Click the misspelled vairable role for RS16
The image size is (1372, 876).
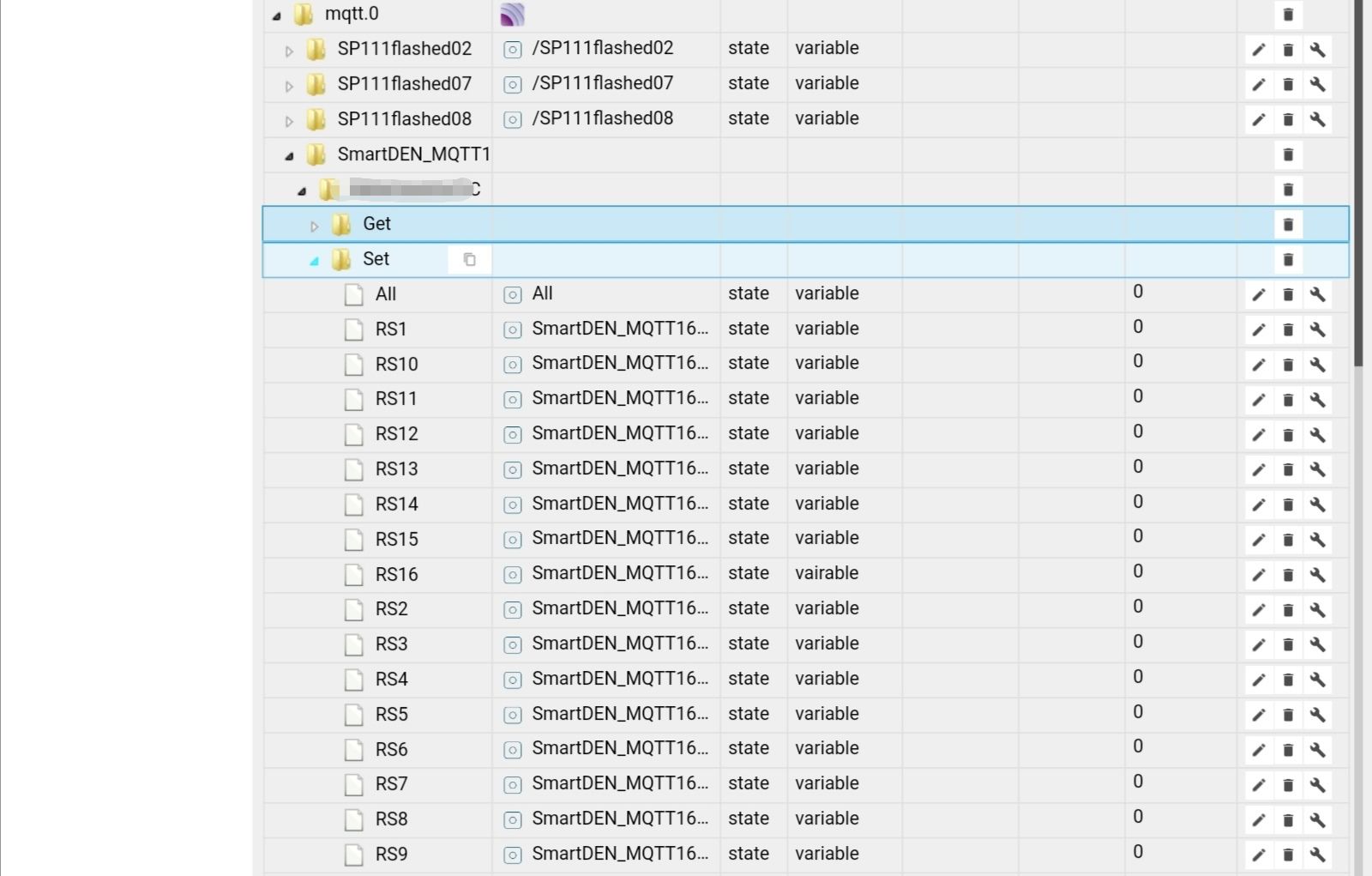point(827,573)
